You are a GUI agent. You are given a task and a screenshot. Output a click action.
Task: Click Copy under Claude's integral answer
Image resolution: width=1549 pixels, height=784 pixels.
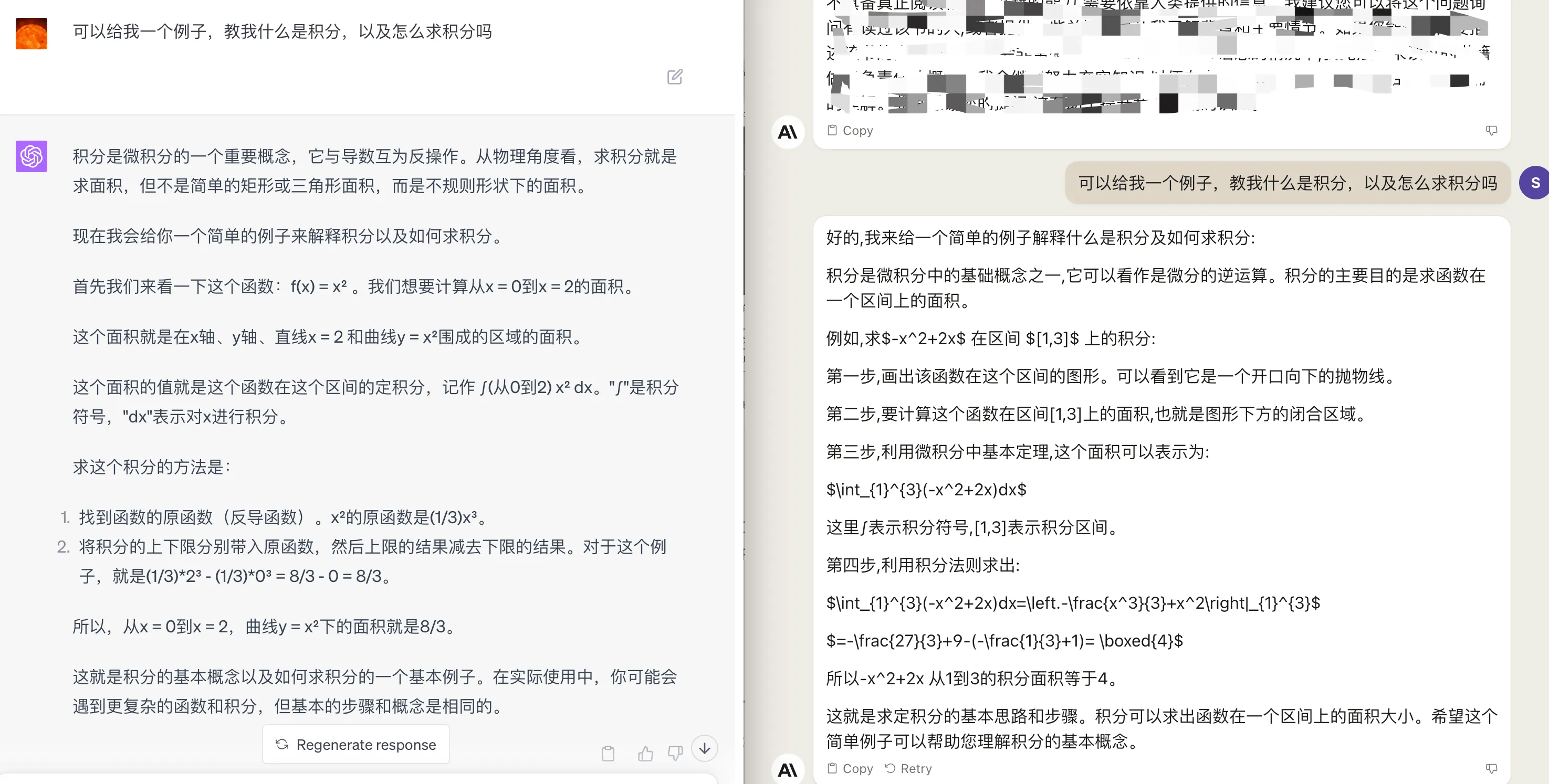850,768
